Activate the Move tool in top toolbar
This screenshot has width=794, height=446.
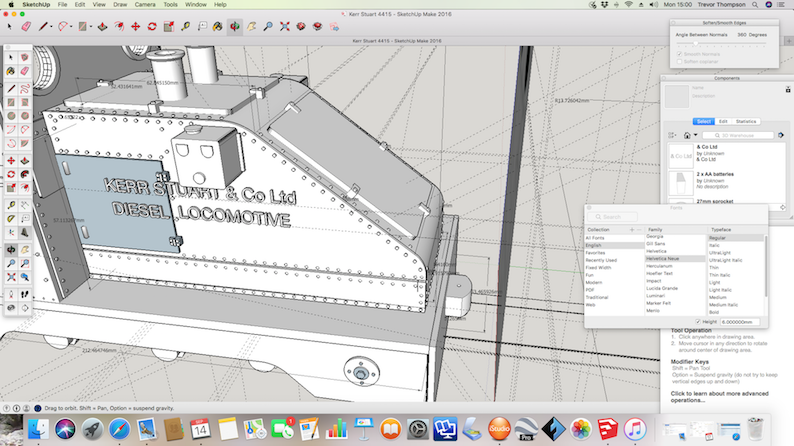(136, 26)
